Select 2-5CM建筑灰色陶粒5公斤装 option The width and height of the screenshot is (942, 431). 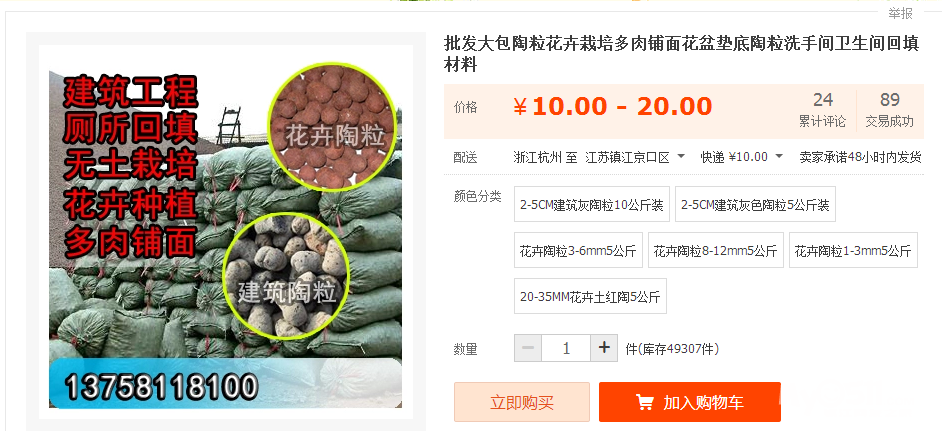point(755,204)
